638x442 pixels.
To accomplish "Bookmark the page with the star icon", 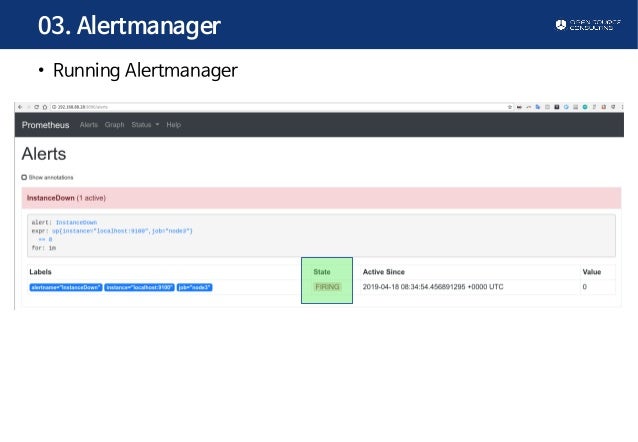I will [x=510, y=107].
